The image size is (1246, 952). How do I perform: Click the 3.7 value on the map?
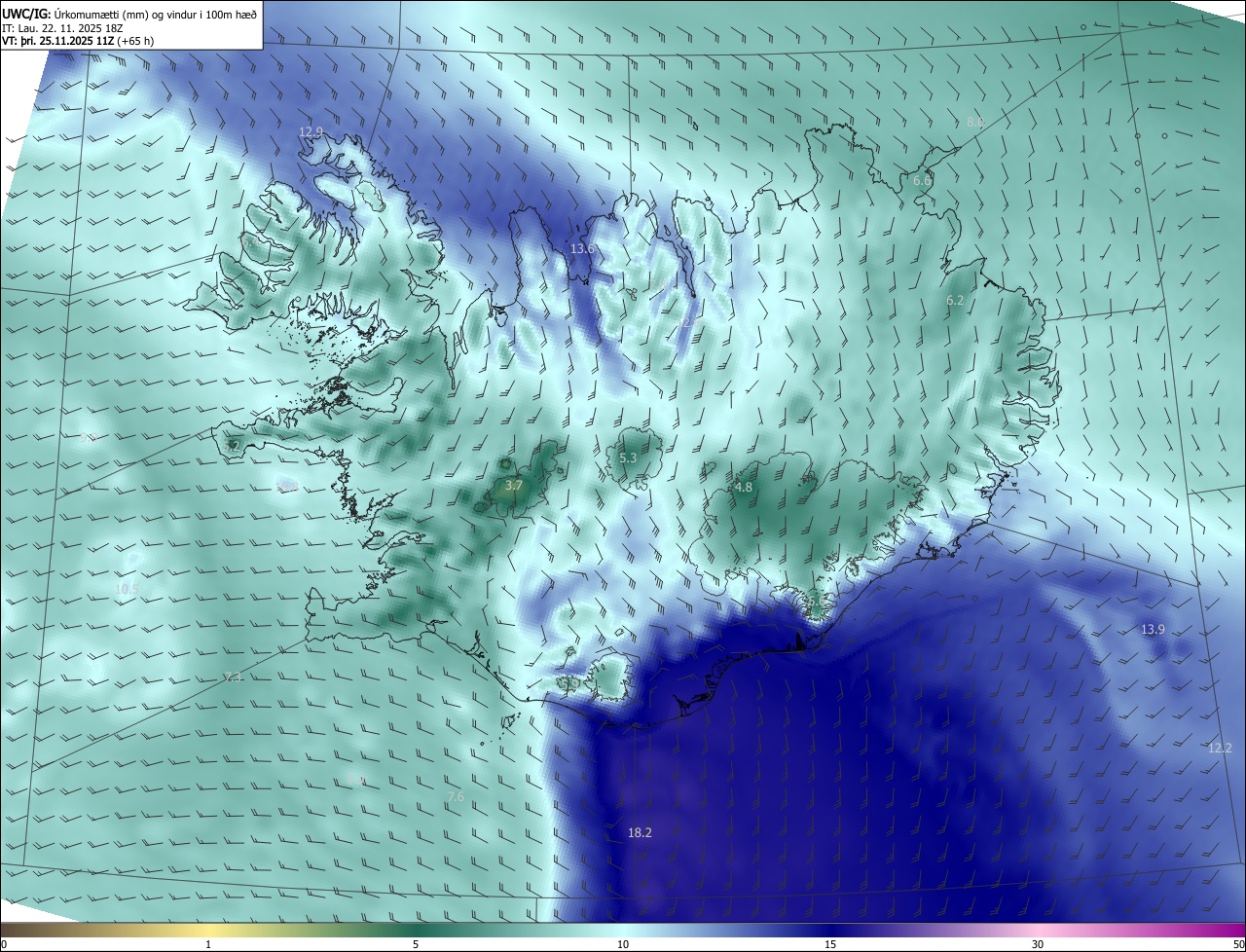[x=515, y=486]
